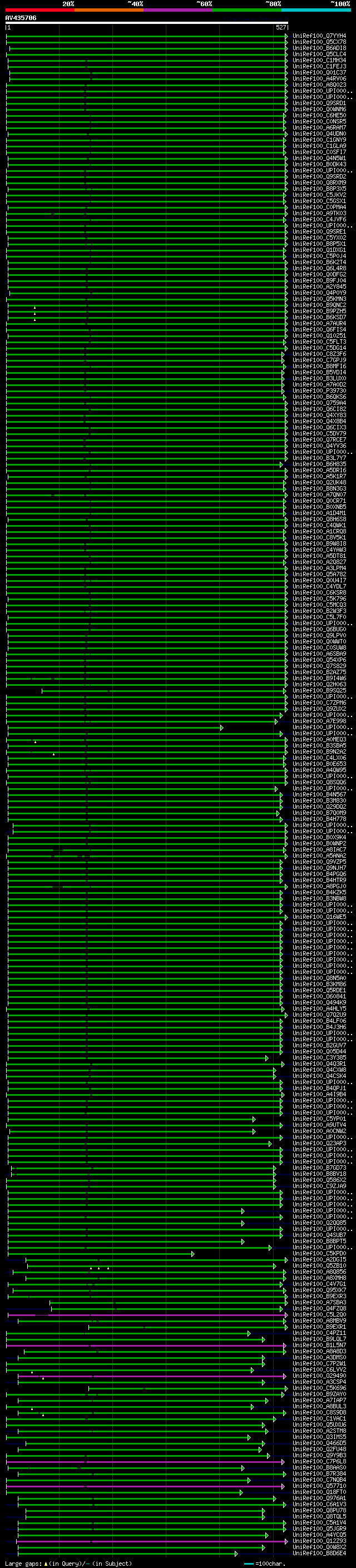Viewport: 356px width, 1568px height.
Task: Click the UniRef100_A4RV06 label
Action: 319,78
